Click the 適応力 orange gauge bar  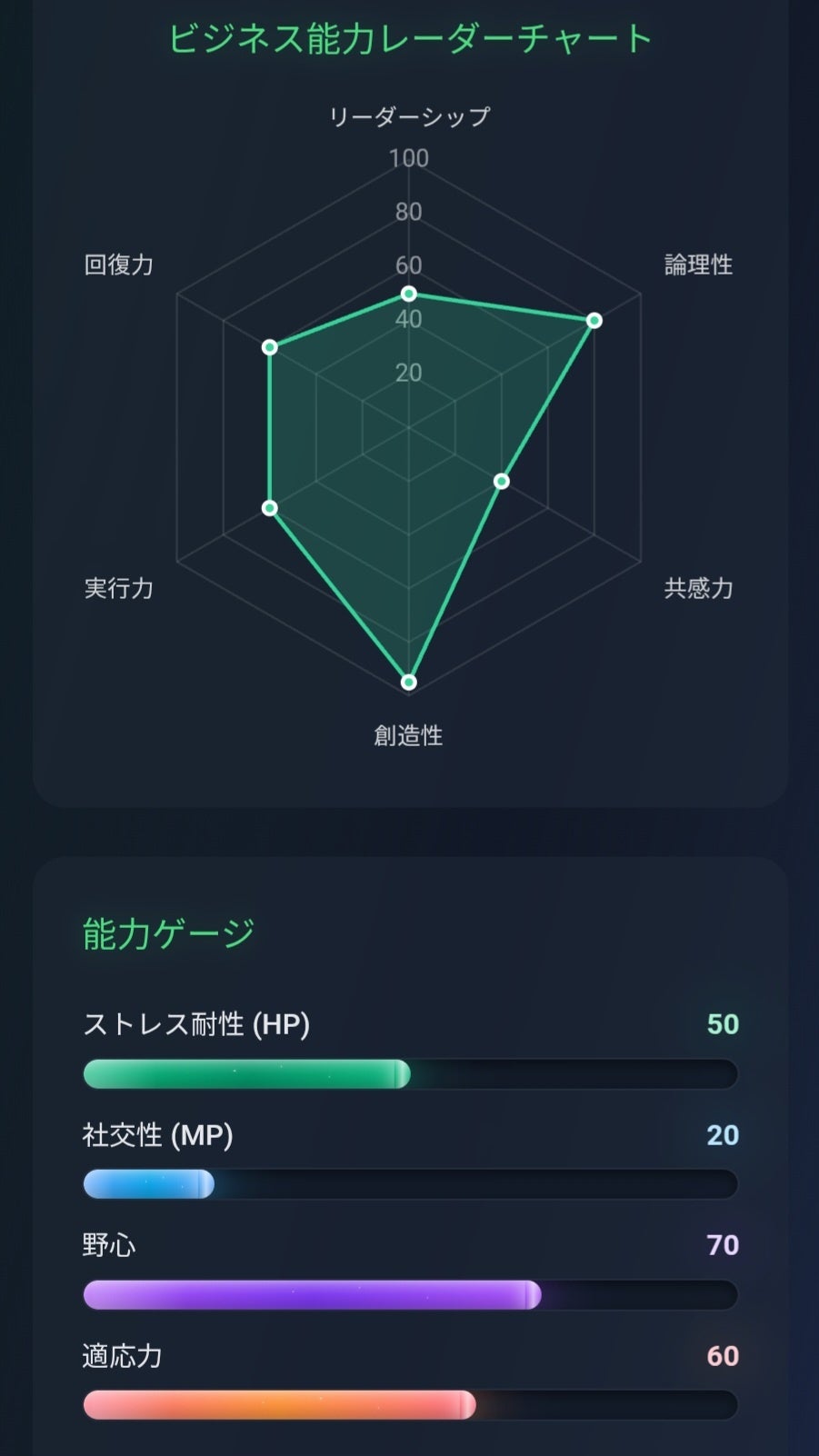(x=279, y=1405)
